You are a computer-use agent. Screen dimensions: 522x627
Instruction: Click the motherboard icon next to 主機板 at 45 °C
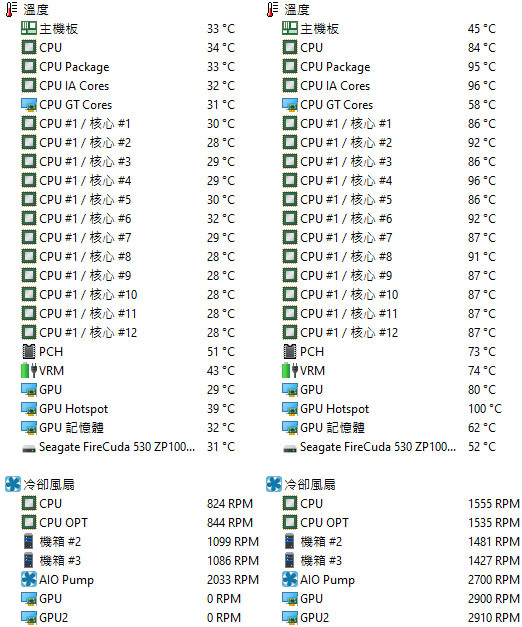click(290, 28)
